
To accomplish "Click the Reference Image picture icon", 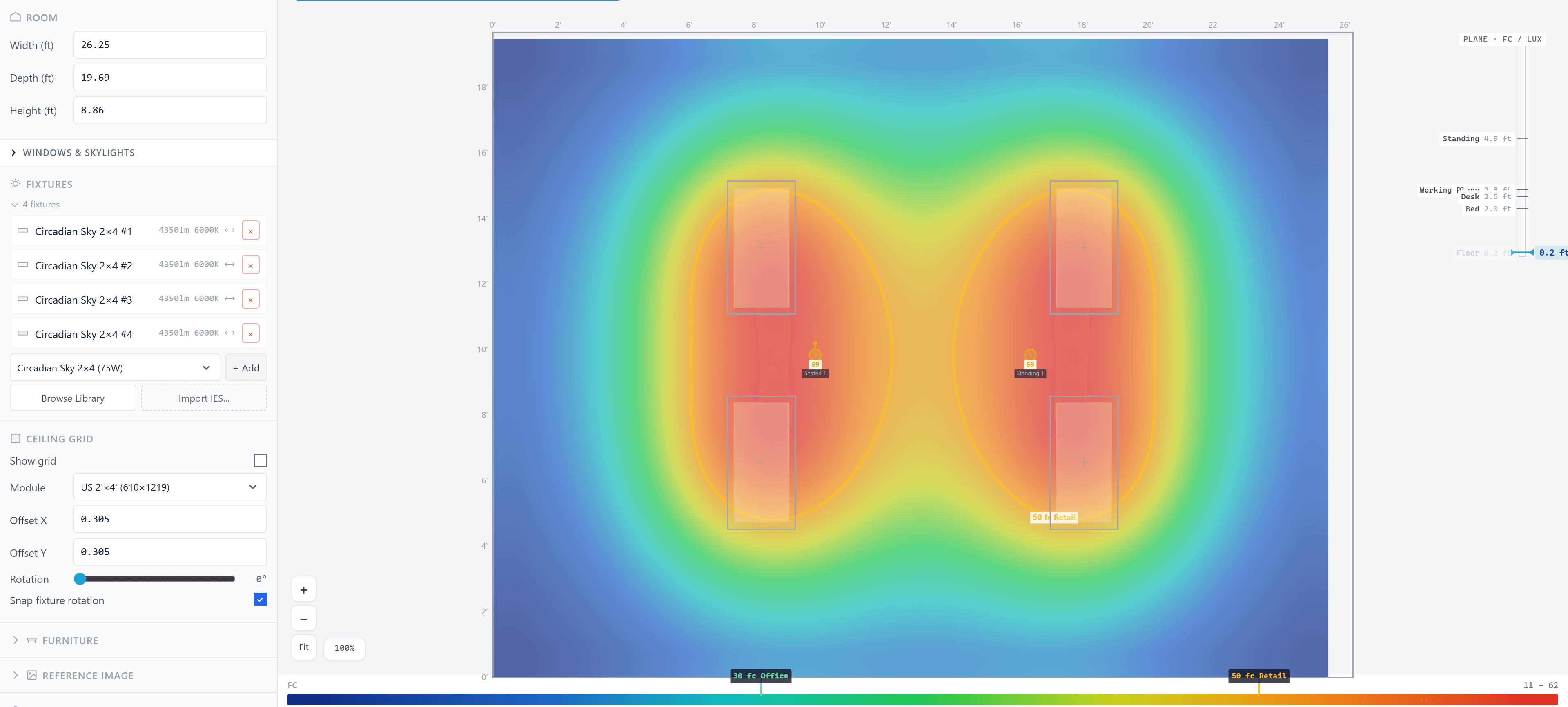I will 32,675.
